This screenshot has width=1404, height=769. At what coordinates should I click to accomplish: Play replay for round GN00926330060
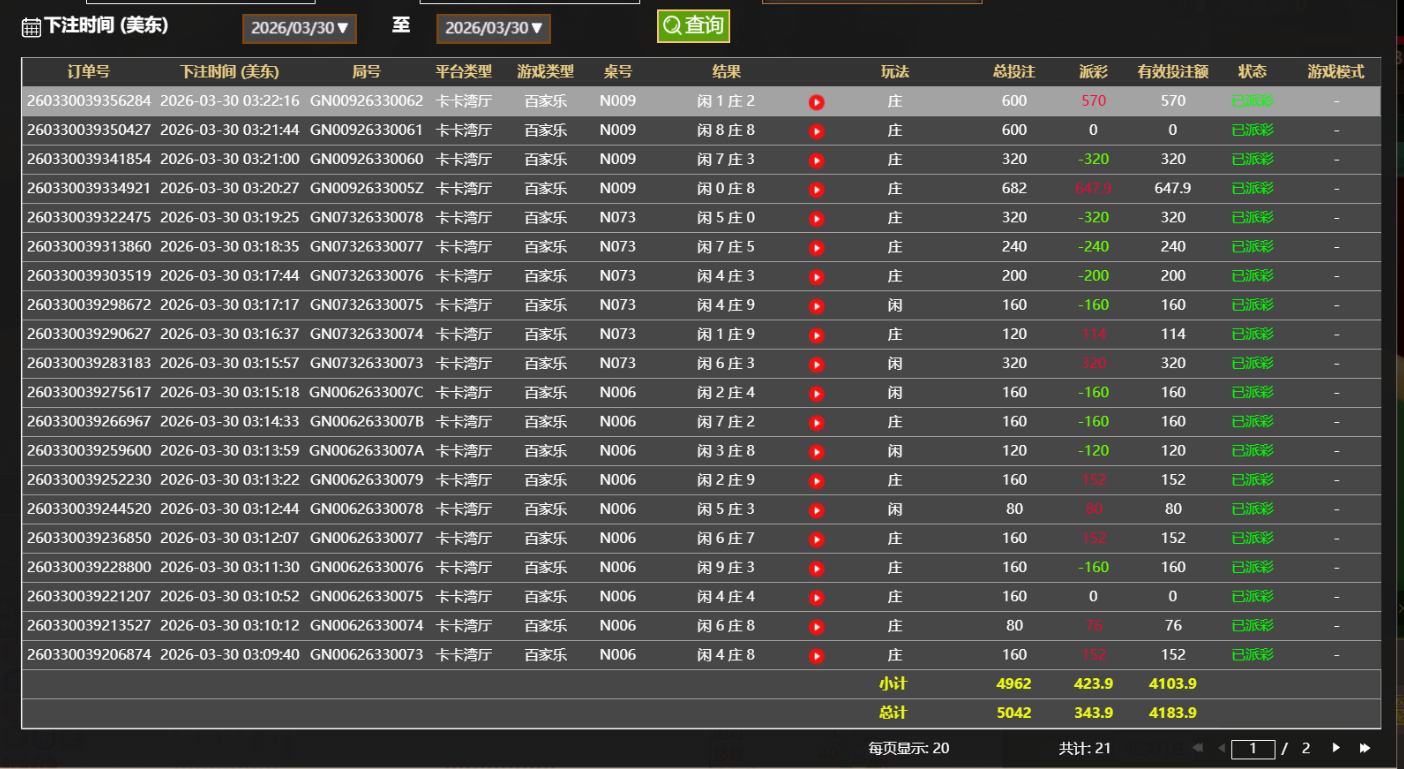[816, 160]
